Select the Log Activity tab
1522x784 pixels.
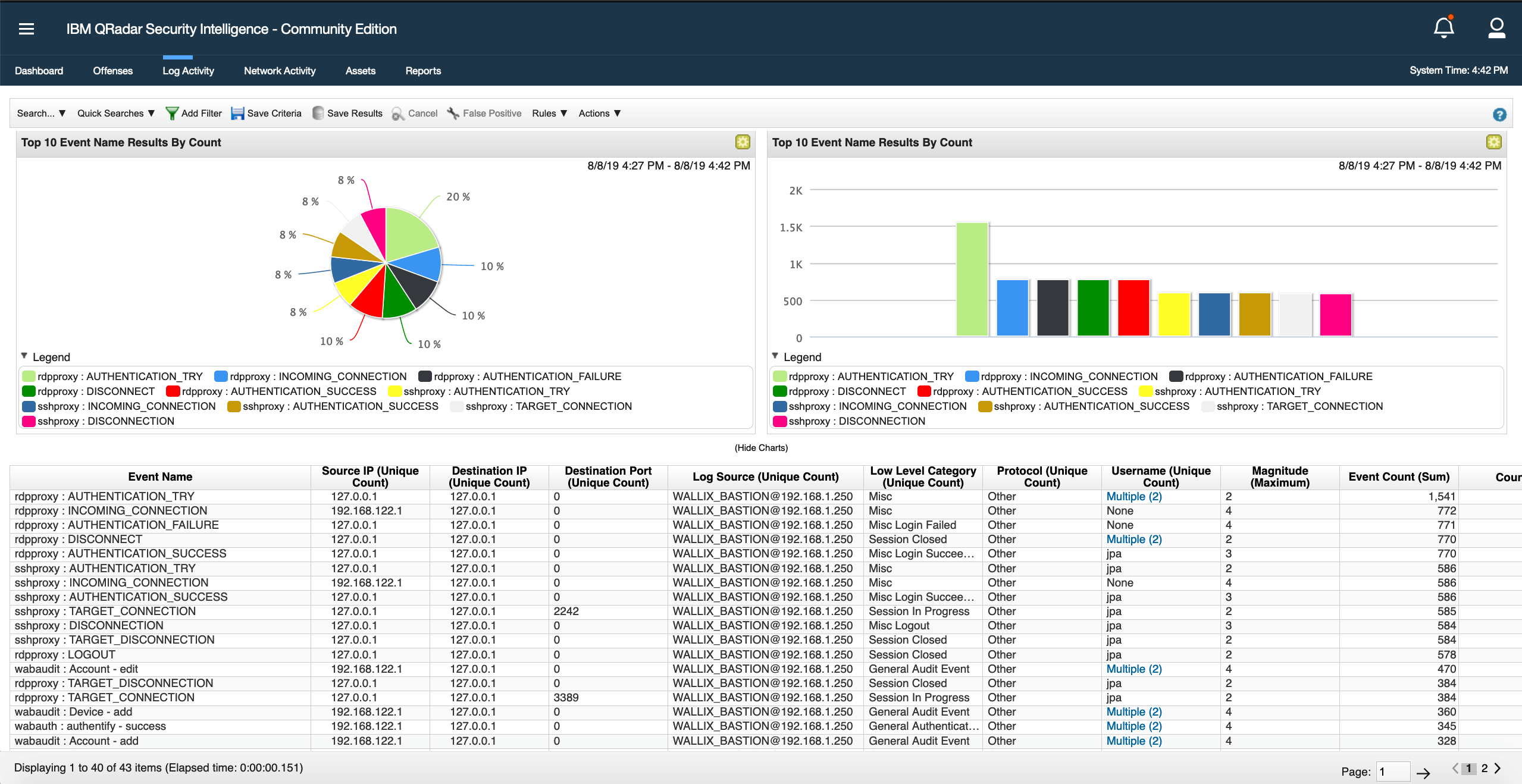(188, 71)
